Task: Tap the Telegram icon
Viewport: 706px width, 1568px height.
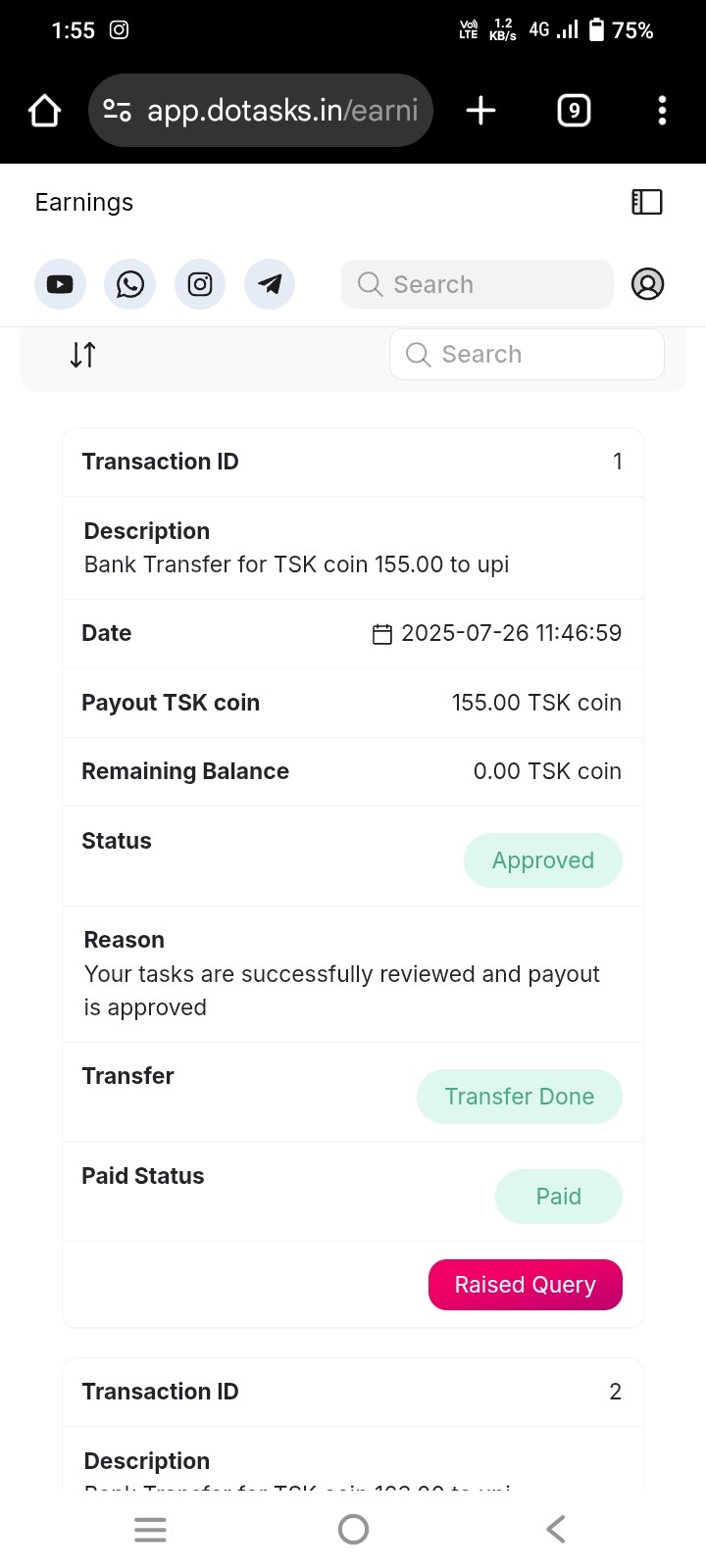Action: [x=270, y=284]
